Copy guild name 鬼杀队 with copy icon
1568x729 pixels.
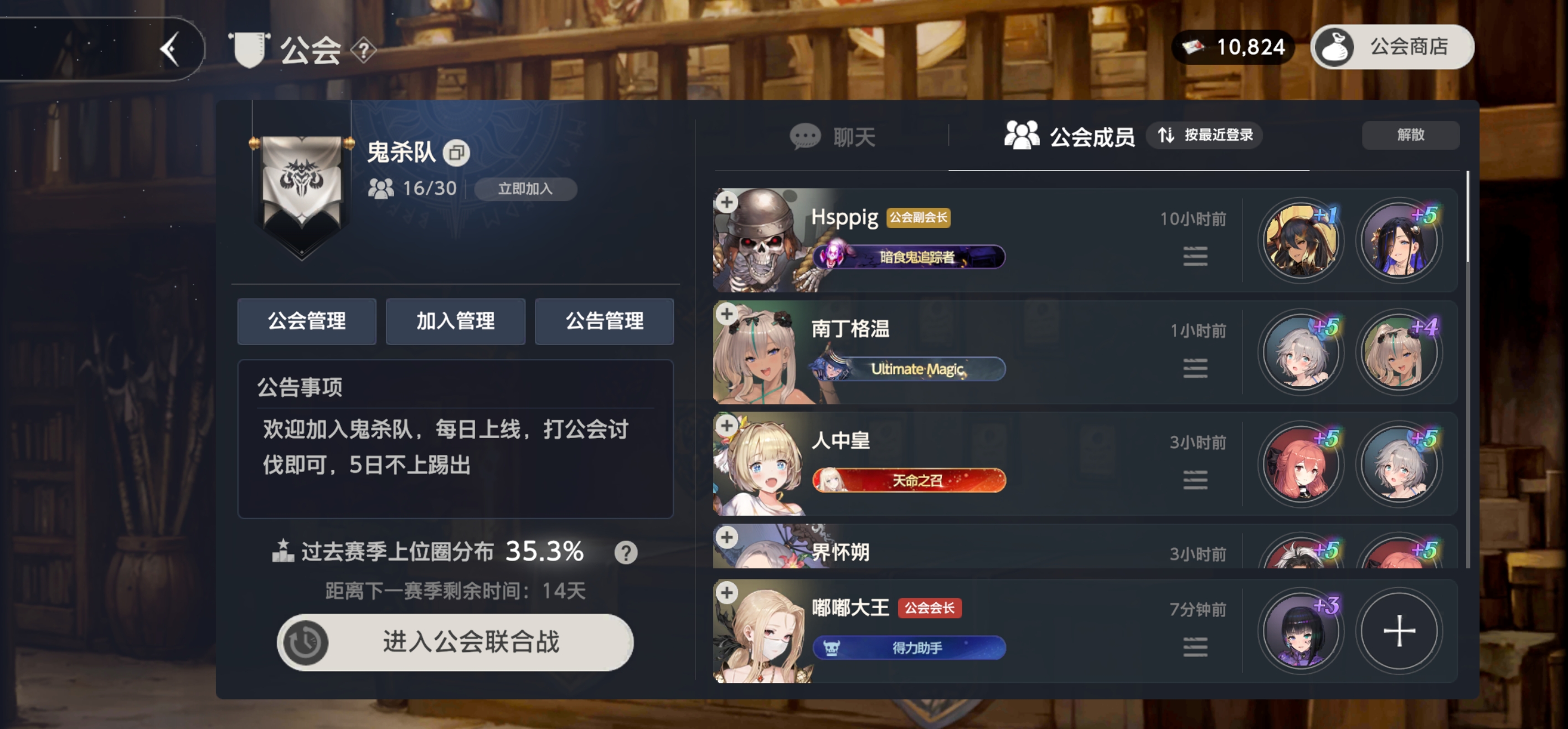(457, 153)
